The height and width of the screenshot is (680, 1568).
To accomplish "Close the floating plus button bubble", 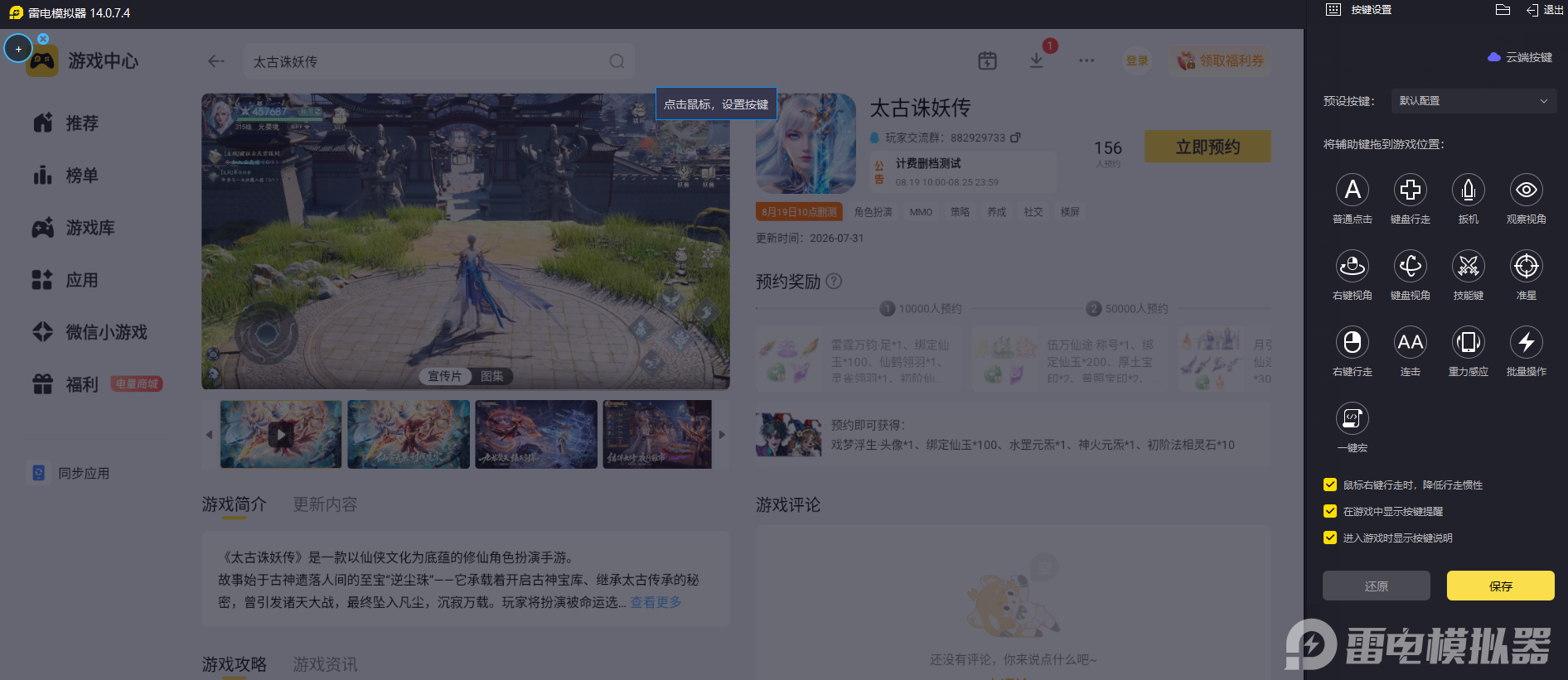I will pyautogui.click(x=43, y=39).
